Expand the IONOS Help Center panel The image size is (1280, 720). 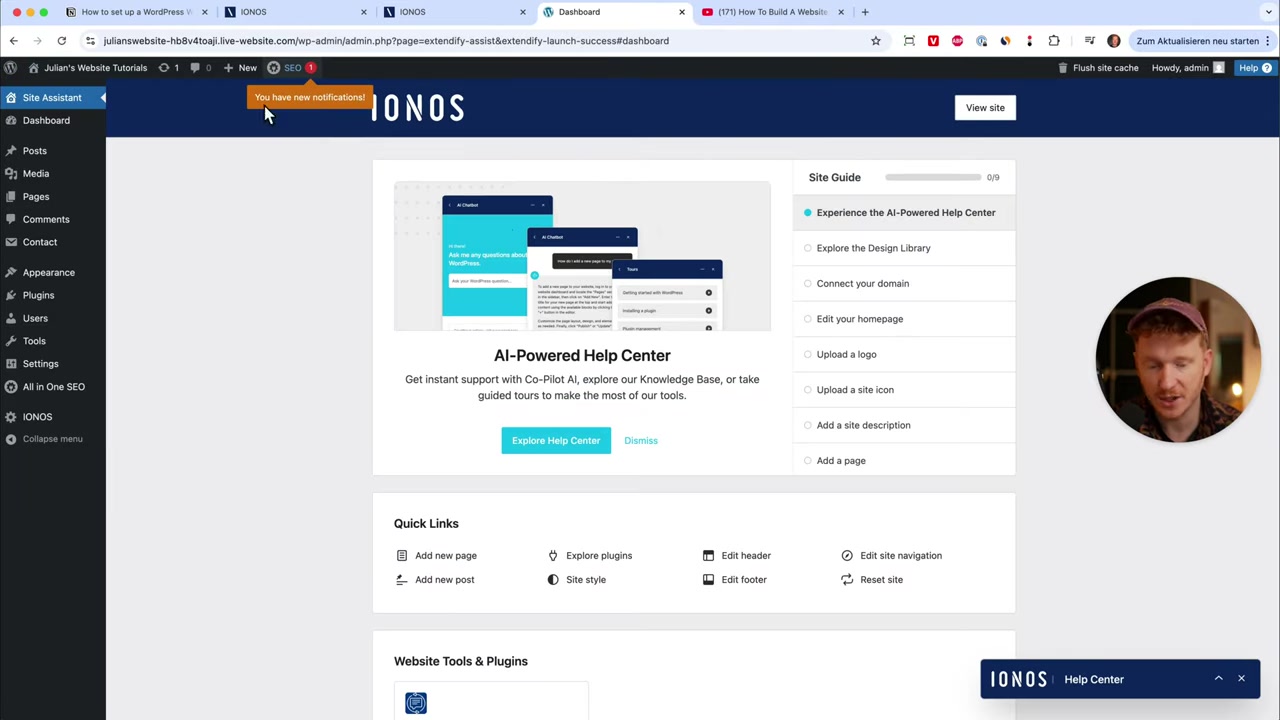1218,679
